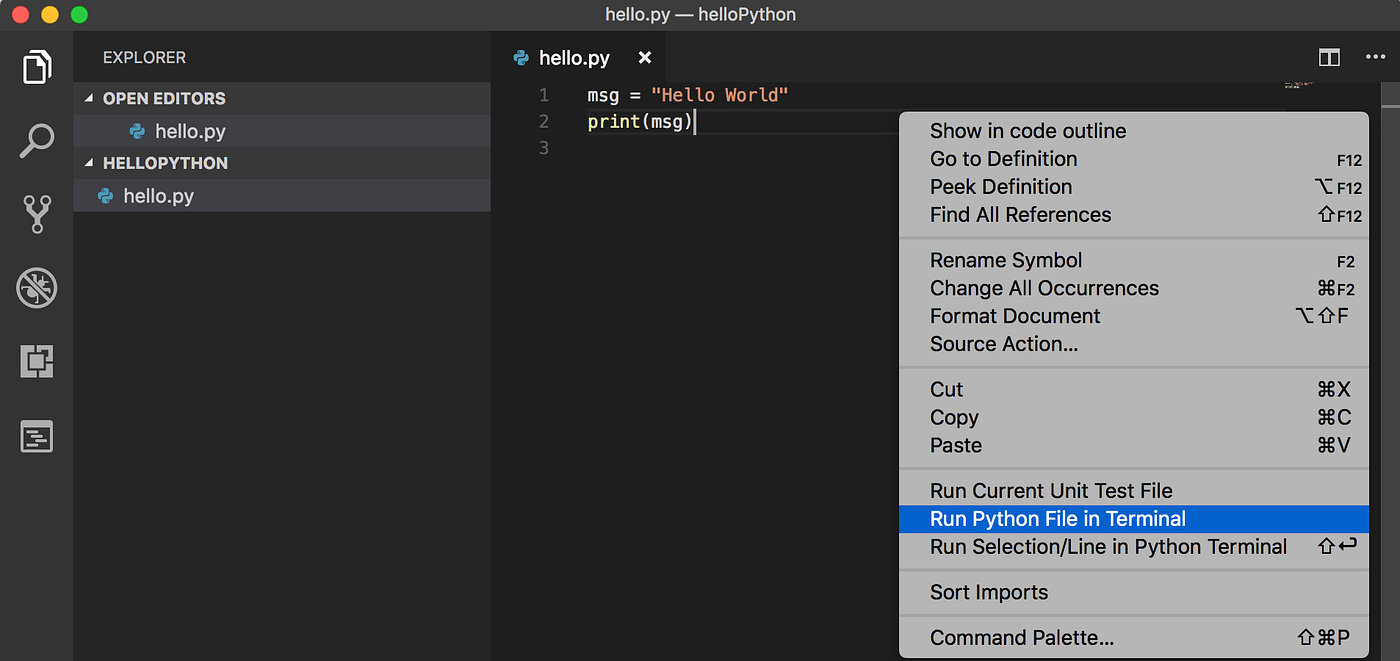Collapse the Open Editors section
1400x661 pixels.
point(89,98)
